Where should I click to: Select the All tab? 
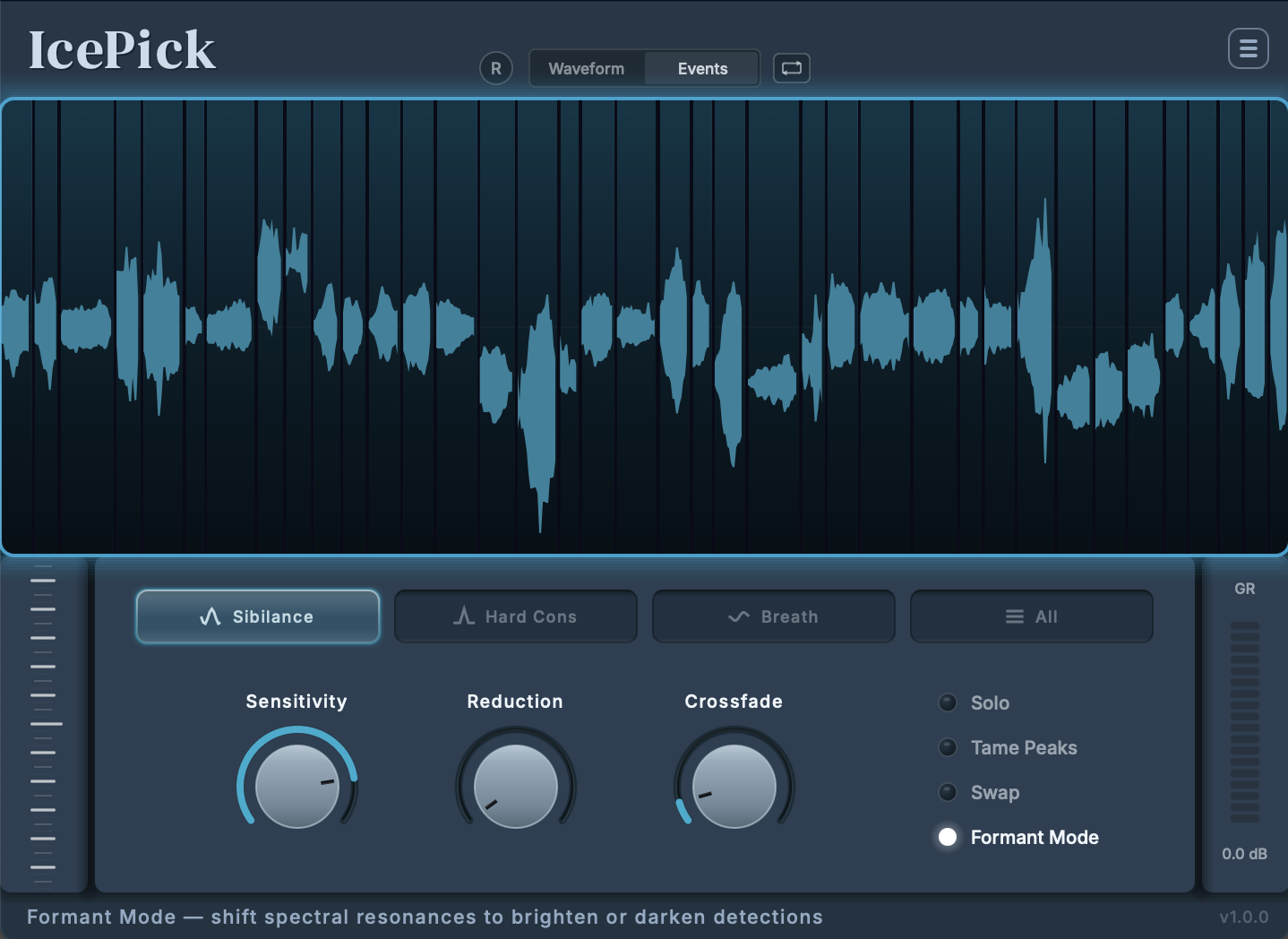coord(1032,616)
